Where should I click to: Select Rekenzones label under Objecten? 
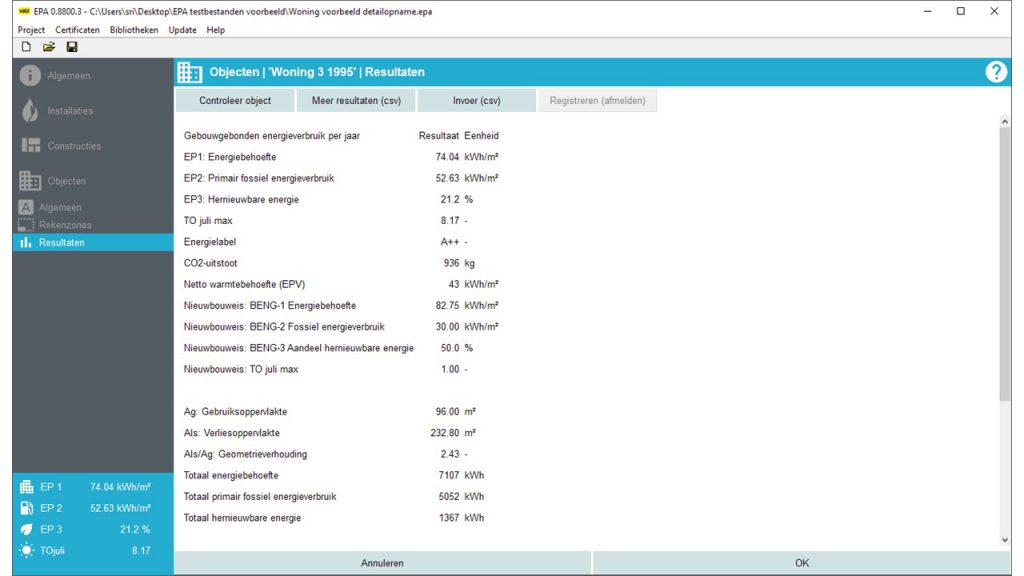[65, 225]
